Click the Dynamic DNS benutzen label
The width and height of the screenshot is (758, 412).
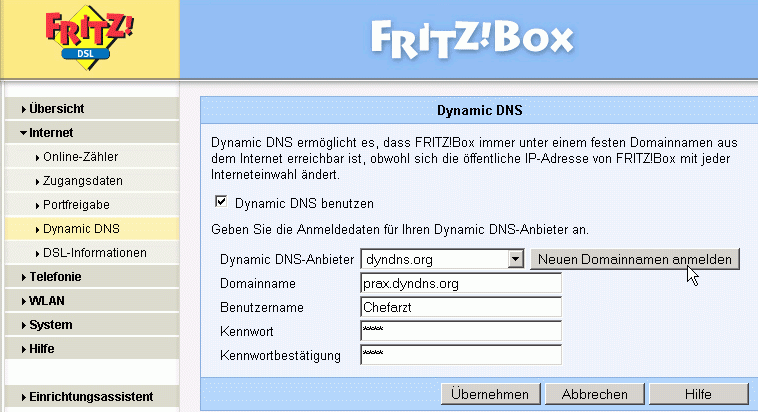(x=304, y=204)
